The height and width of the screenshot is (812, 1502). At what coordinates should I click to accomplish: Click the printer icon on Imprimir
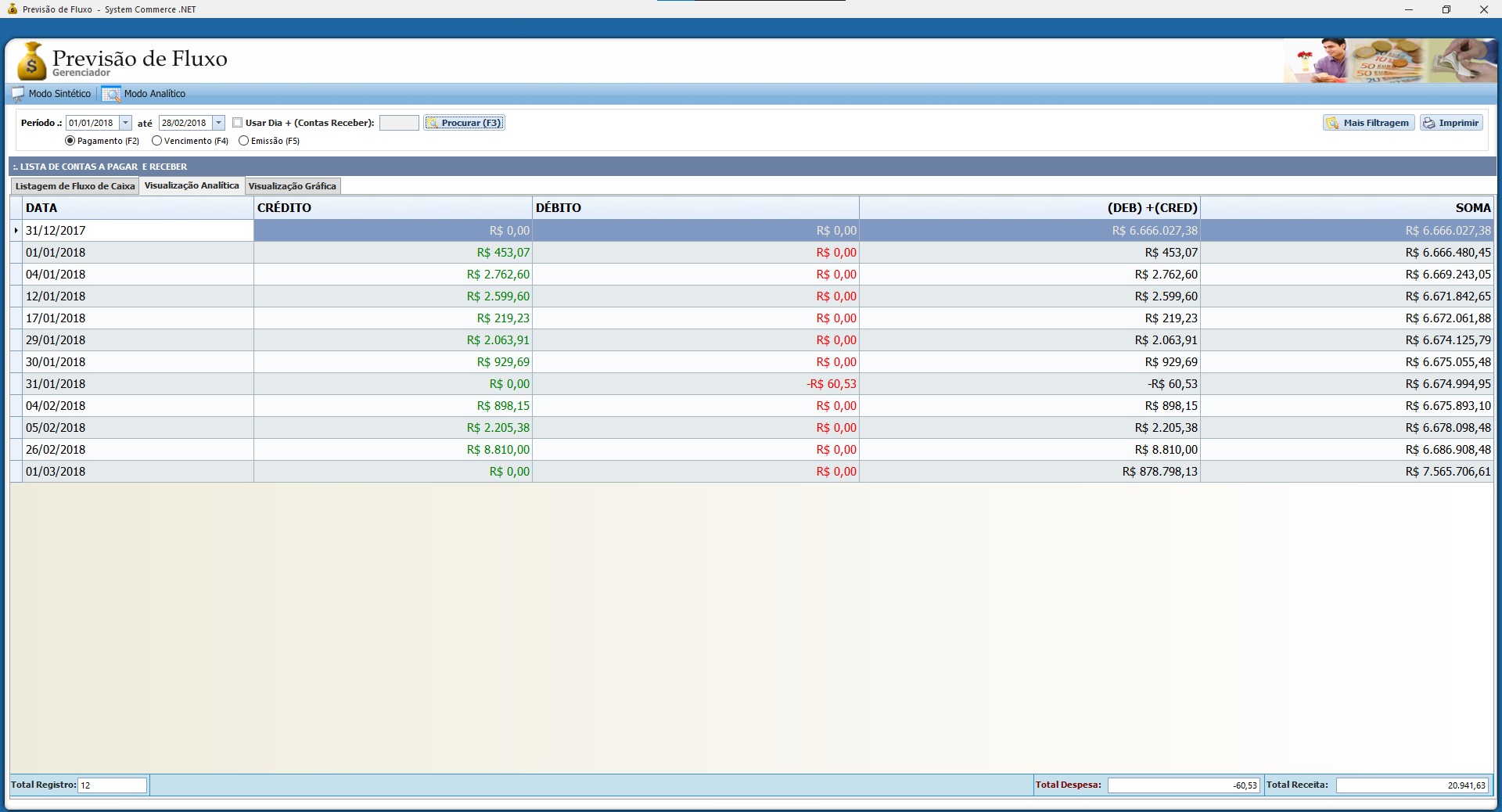[x=1429, y=123]
